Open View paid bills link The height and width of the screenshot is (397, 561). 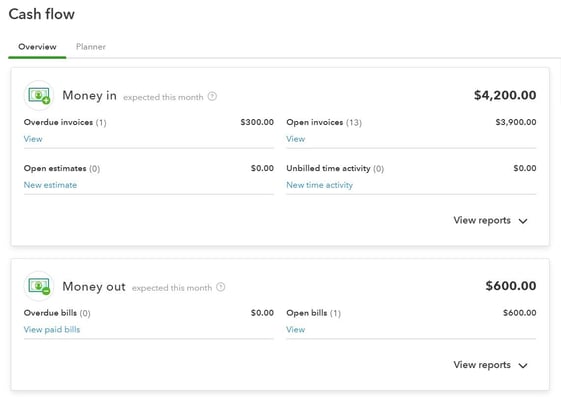click(x=52, y=330)
